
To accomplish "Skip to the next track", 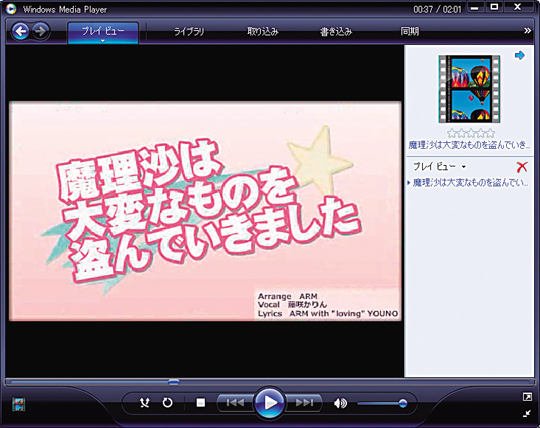I will 304,403.
